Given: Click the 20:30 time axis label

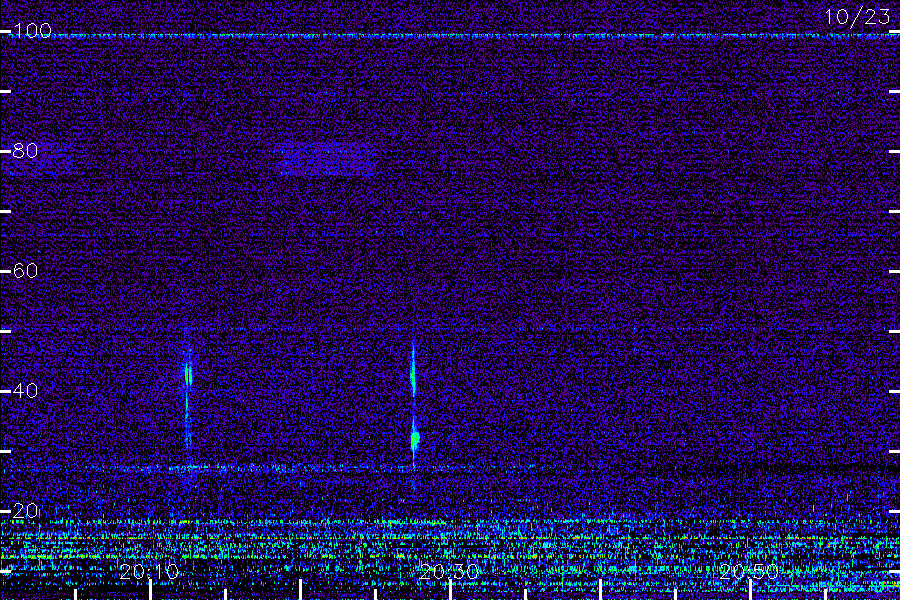Looking at the screenshot, I should (x=449, y=572).
